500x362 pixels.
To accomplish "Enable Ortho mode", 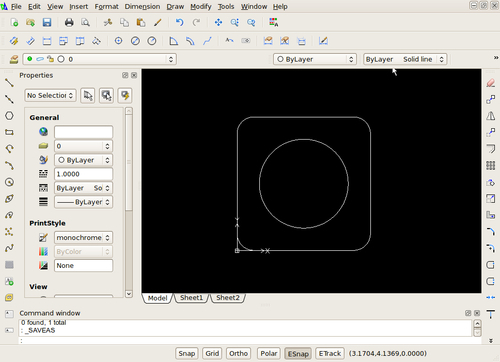I will coord(238,353).
